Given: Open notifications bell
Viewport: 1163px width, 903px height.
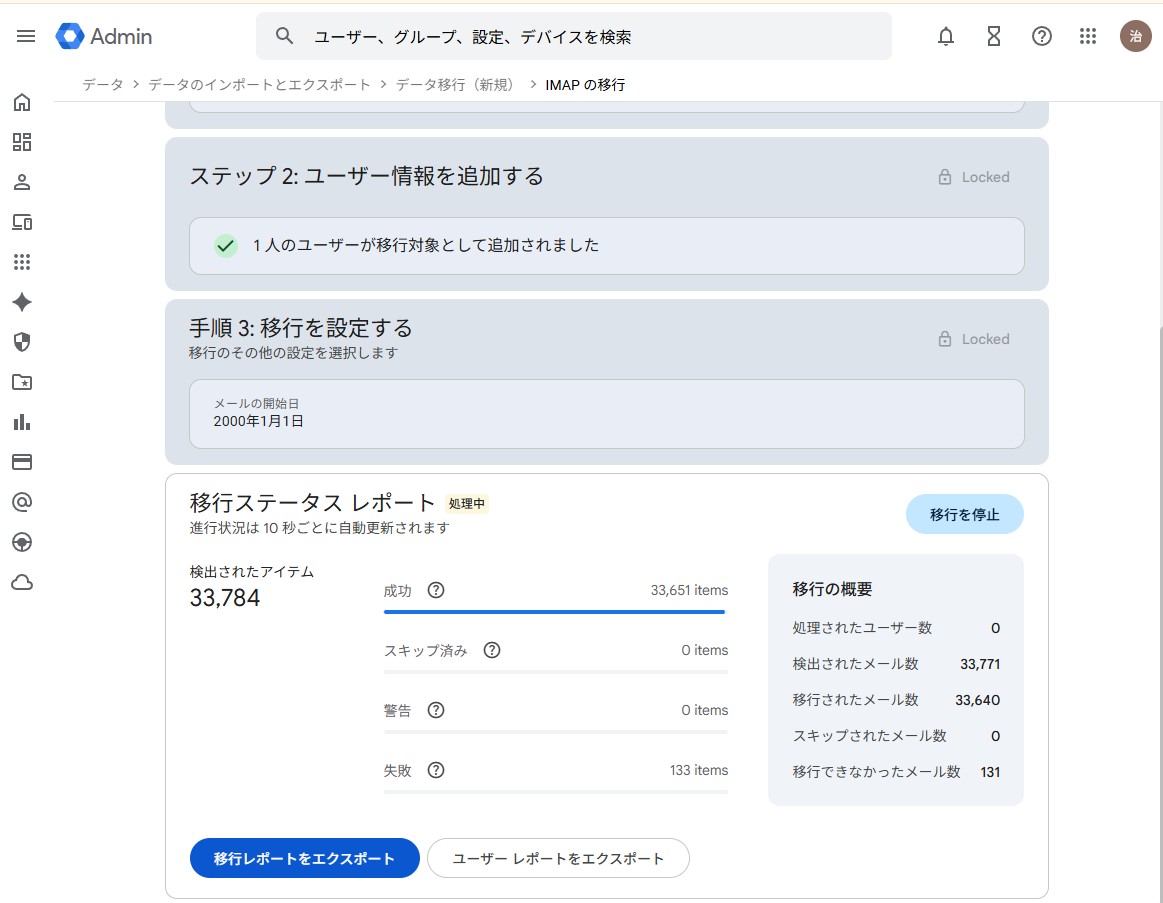Looking at the screenshot, I should (x=945, y=37).
